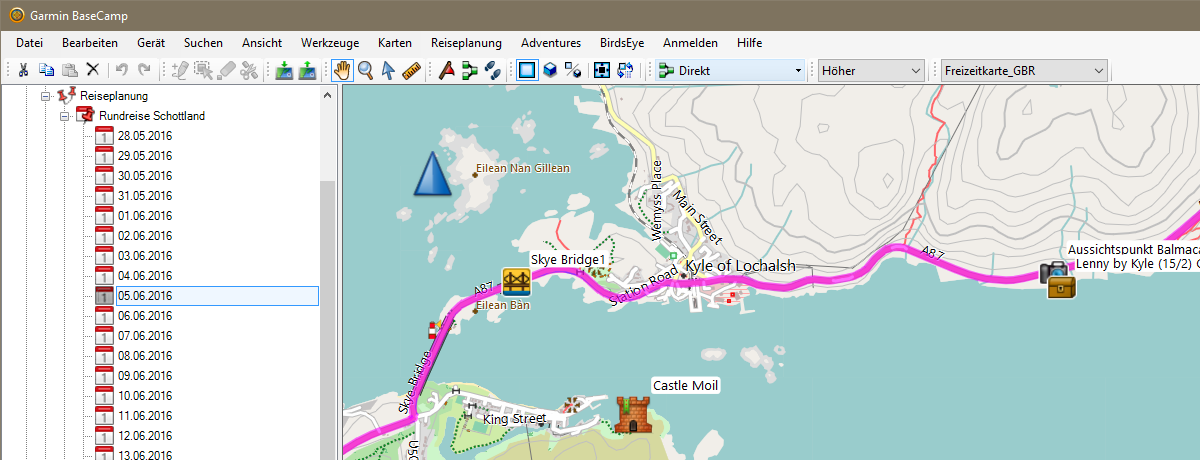The image size is (1200, 460).
Task: Select the New waypoint flag tool
Action: click(446, 70)
